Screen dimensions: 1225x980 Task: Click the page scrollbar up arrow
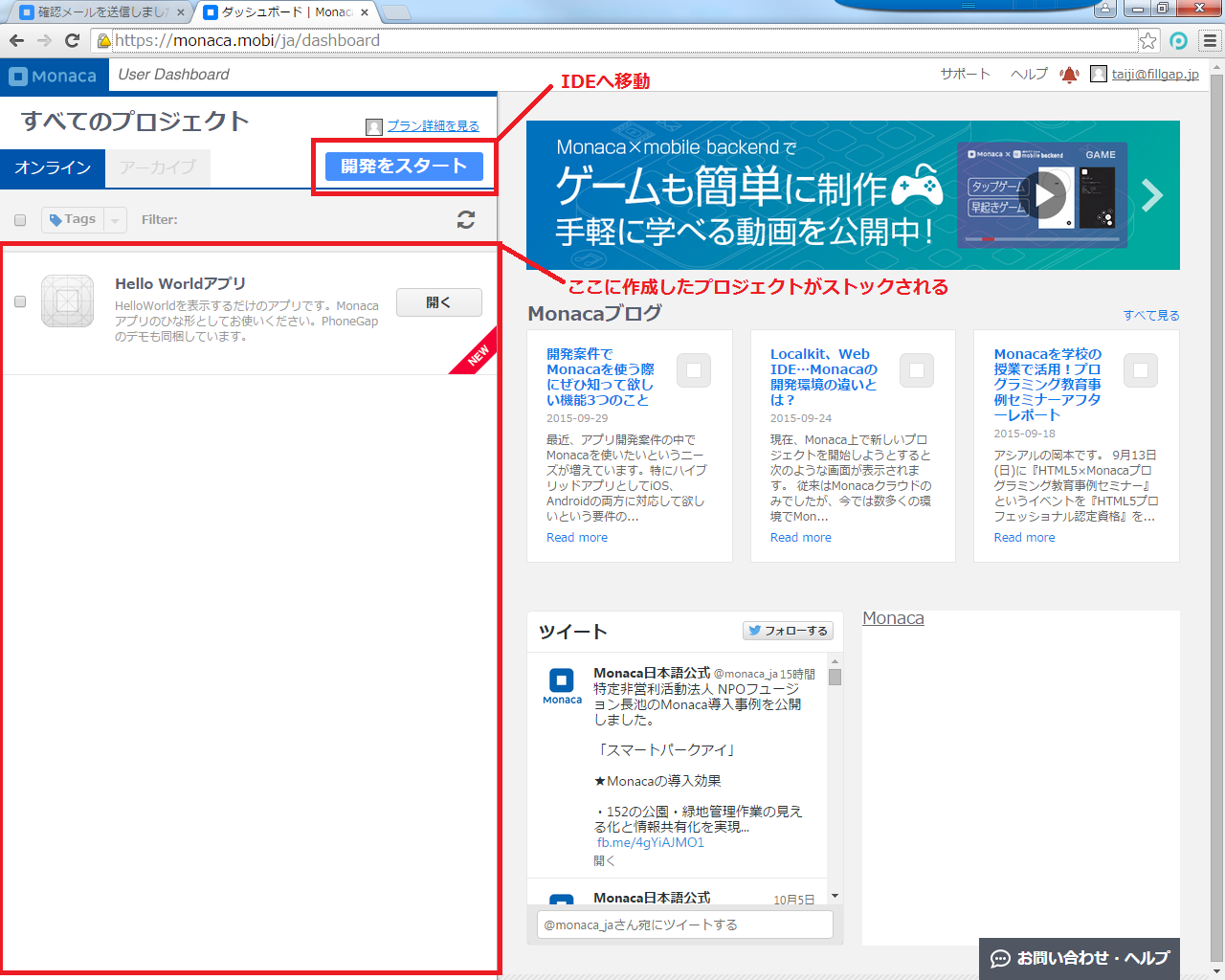[x=1217, y=68]
